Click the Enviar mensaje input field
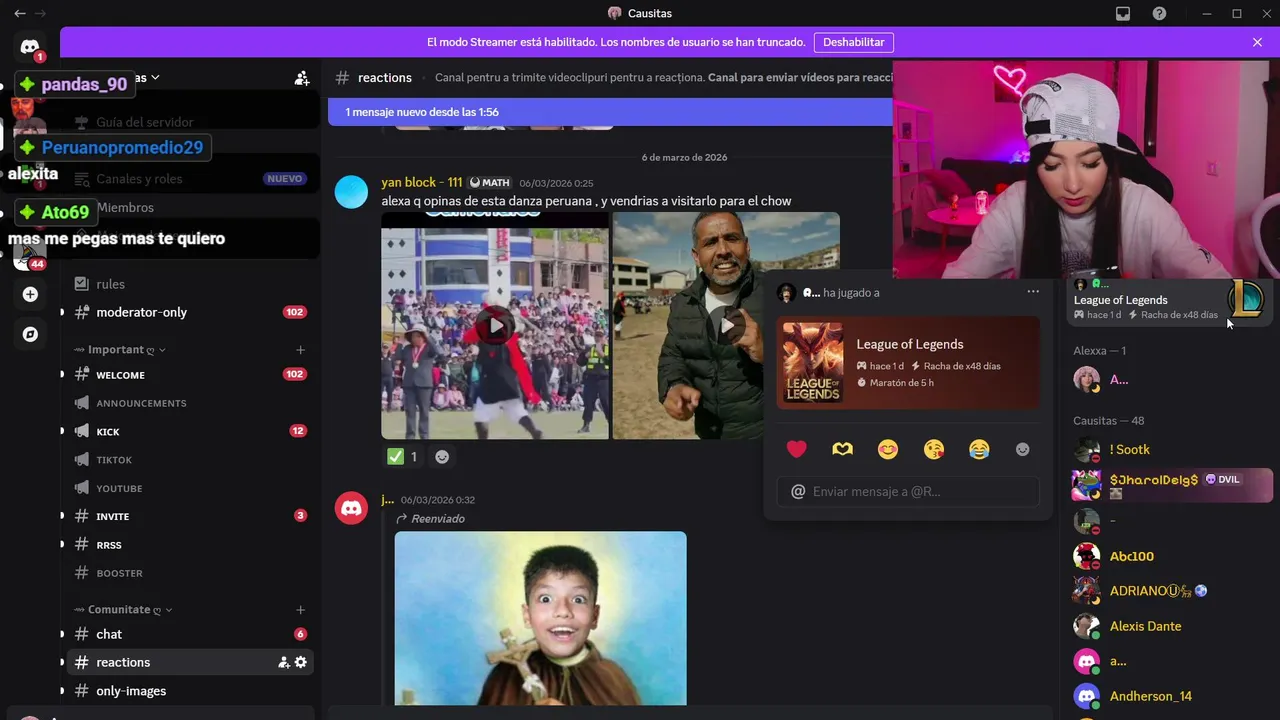Viewport: 1280px width, 720px height. click(x=908, y=491)
